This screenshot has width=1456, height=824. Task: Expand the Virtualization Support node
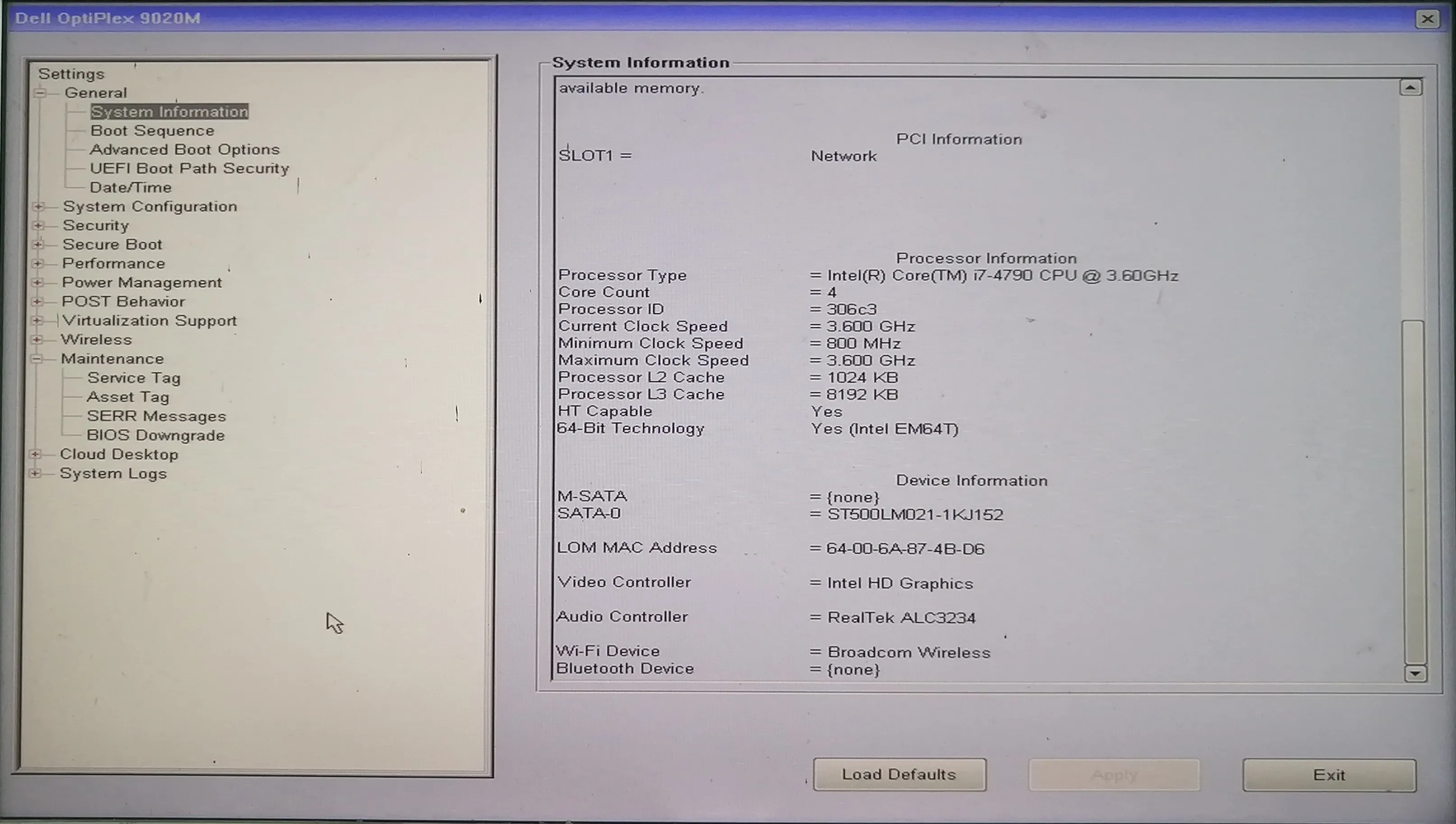(x=37, y=321)
